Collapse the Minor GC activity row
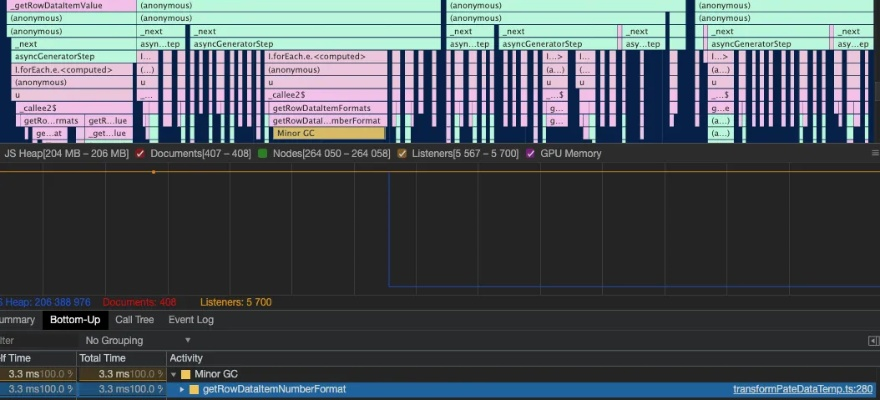880x400 pixels. (x=172, y=374)
